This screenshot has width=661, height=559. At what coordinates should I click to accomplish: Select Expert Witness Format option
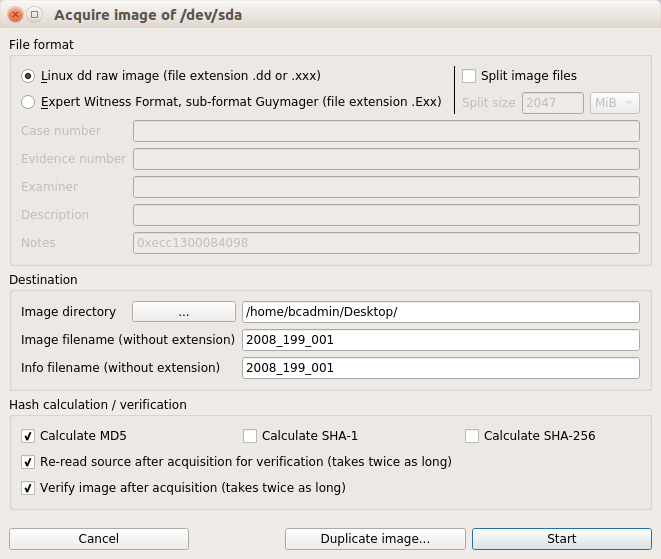28,102
